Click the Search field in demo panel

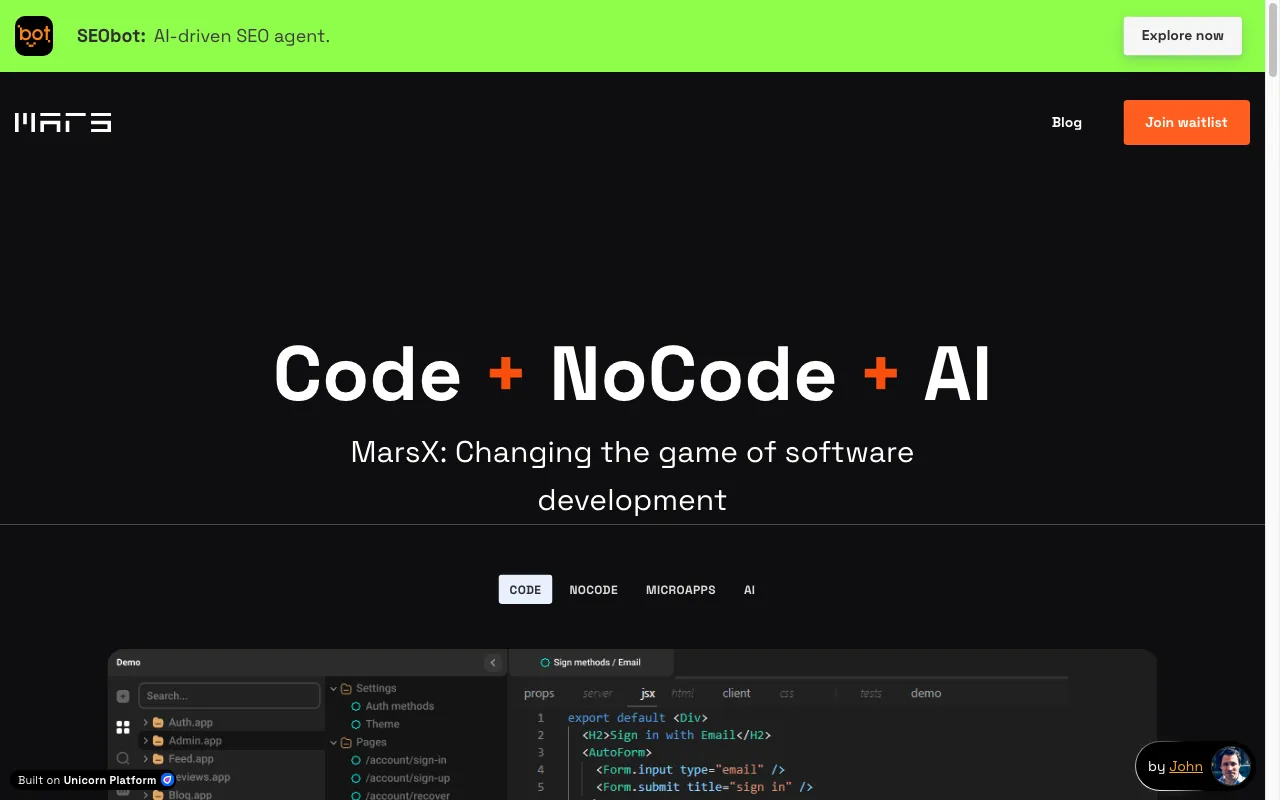coord(229,696)
